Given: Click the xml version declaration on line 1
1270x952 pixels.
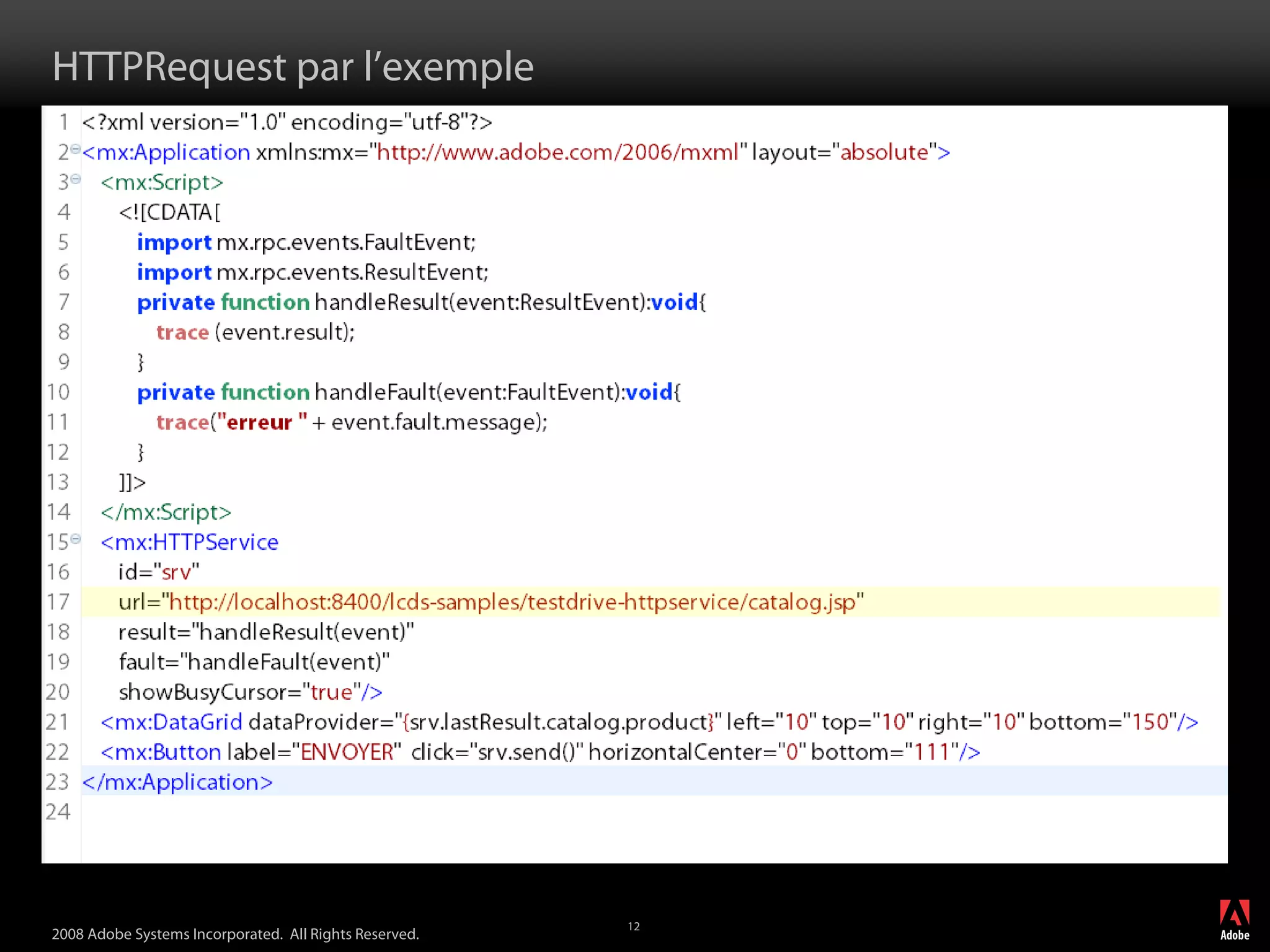Looking at the screenshot, I should click(x=287, y=122).
